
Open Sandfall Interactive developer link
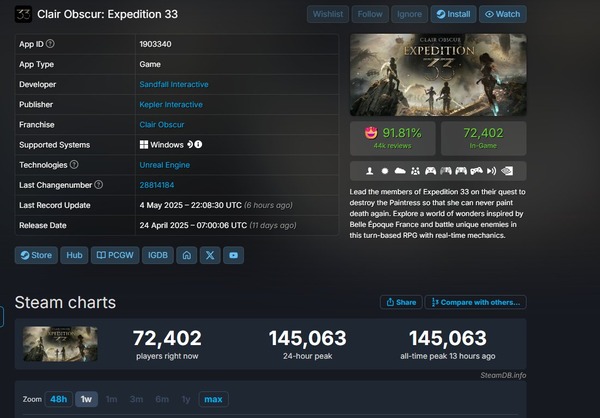(174, 84)
